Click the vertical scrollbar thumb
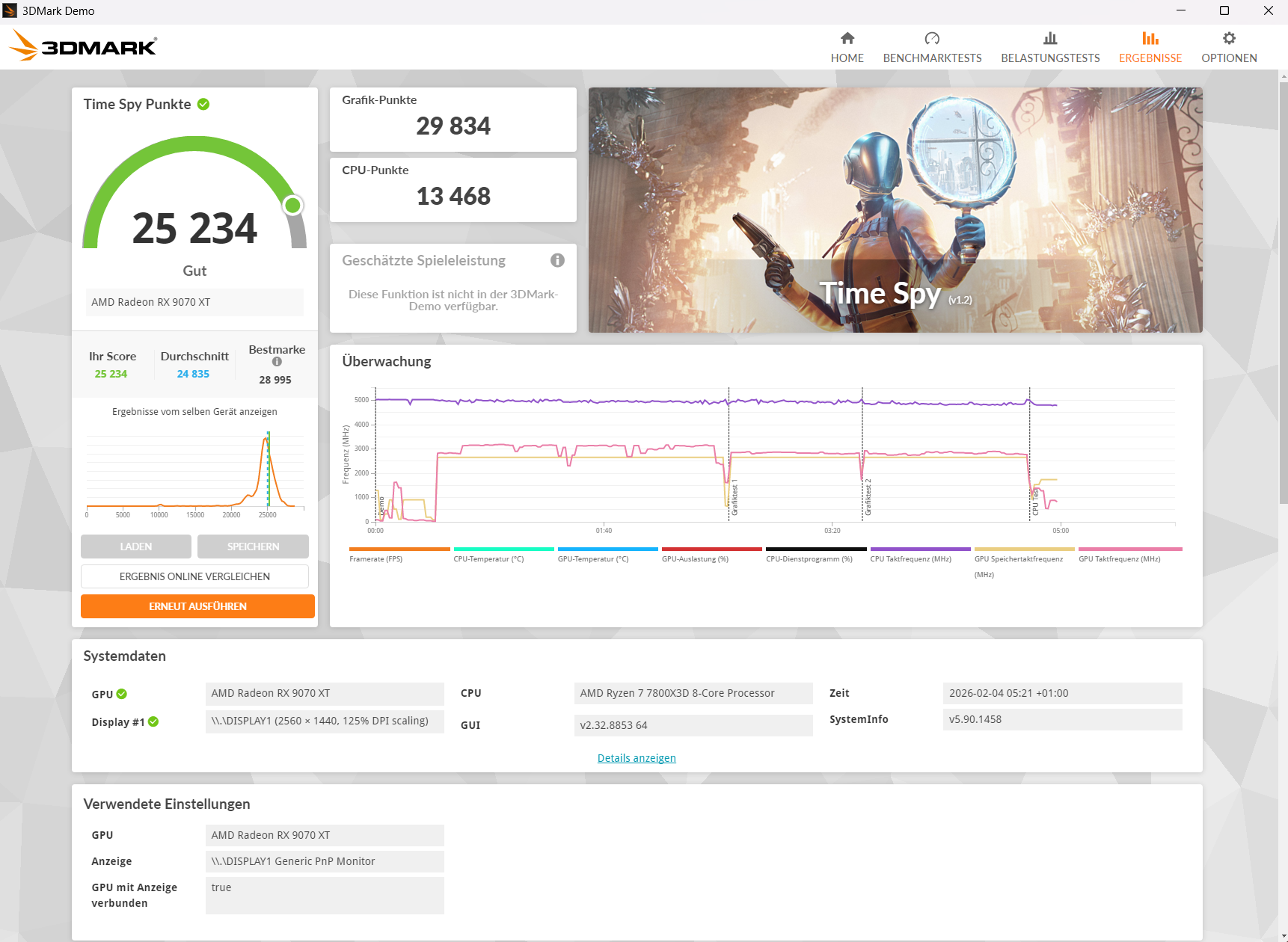 (1284, 292)
